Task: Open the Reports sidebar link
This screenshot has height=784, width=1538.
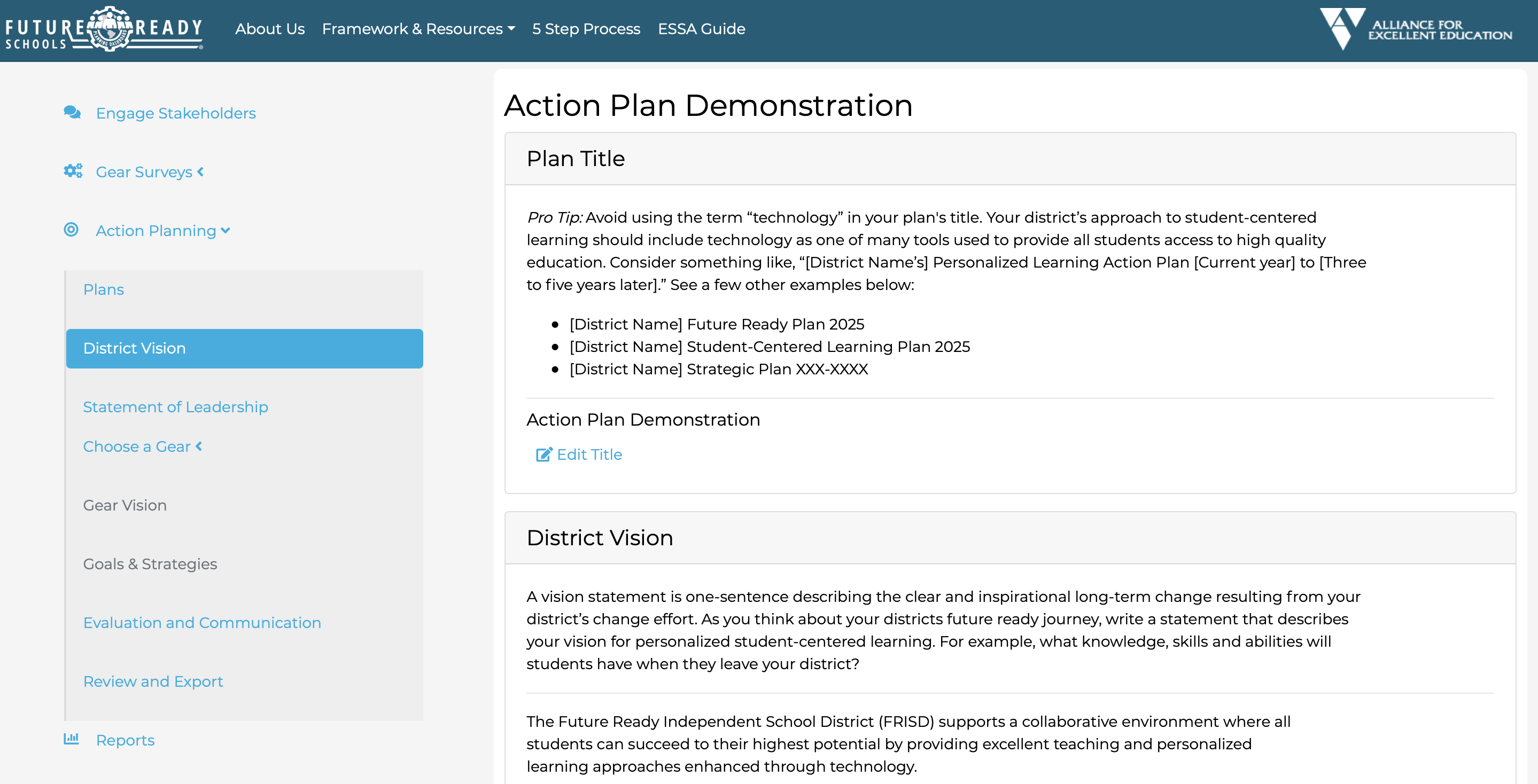Action: click(126, 740)
